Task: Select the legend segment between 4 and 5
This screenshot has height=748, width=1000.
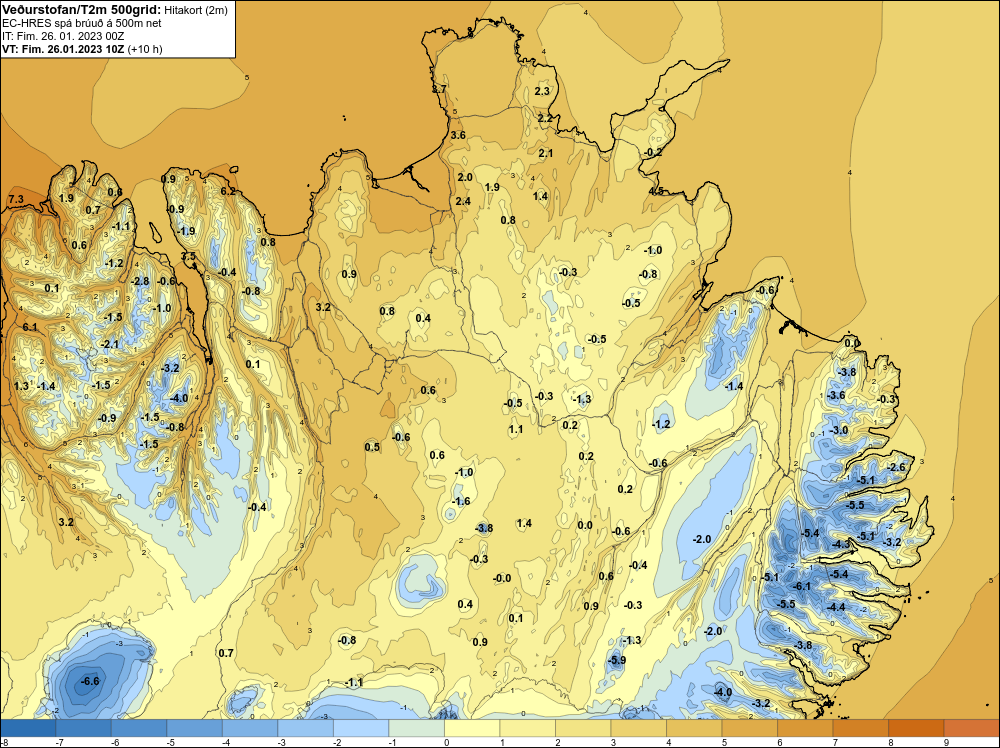Action: [694, 728]
